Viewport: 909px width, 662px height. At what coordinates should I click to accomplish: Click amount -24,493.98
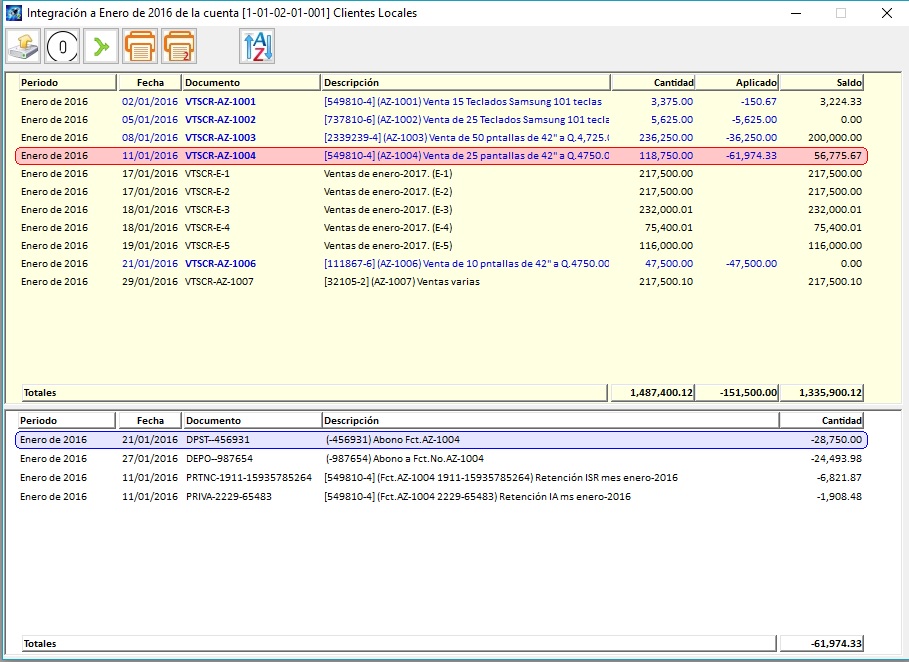tap(837, 459)
